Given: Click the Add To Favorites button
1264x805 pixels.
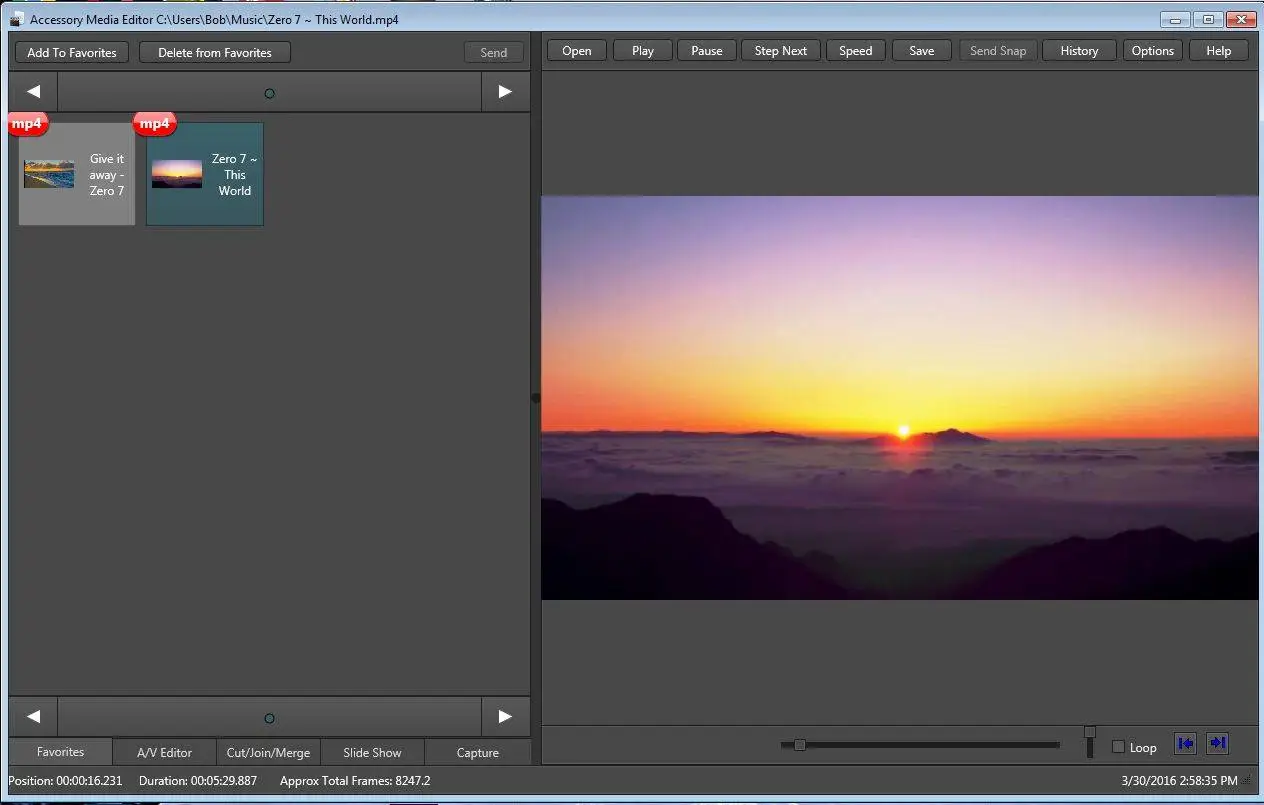Looking at the screenshot, I should click(x=72, y=52).
